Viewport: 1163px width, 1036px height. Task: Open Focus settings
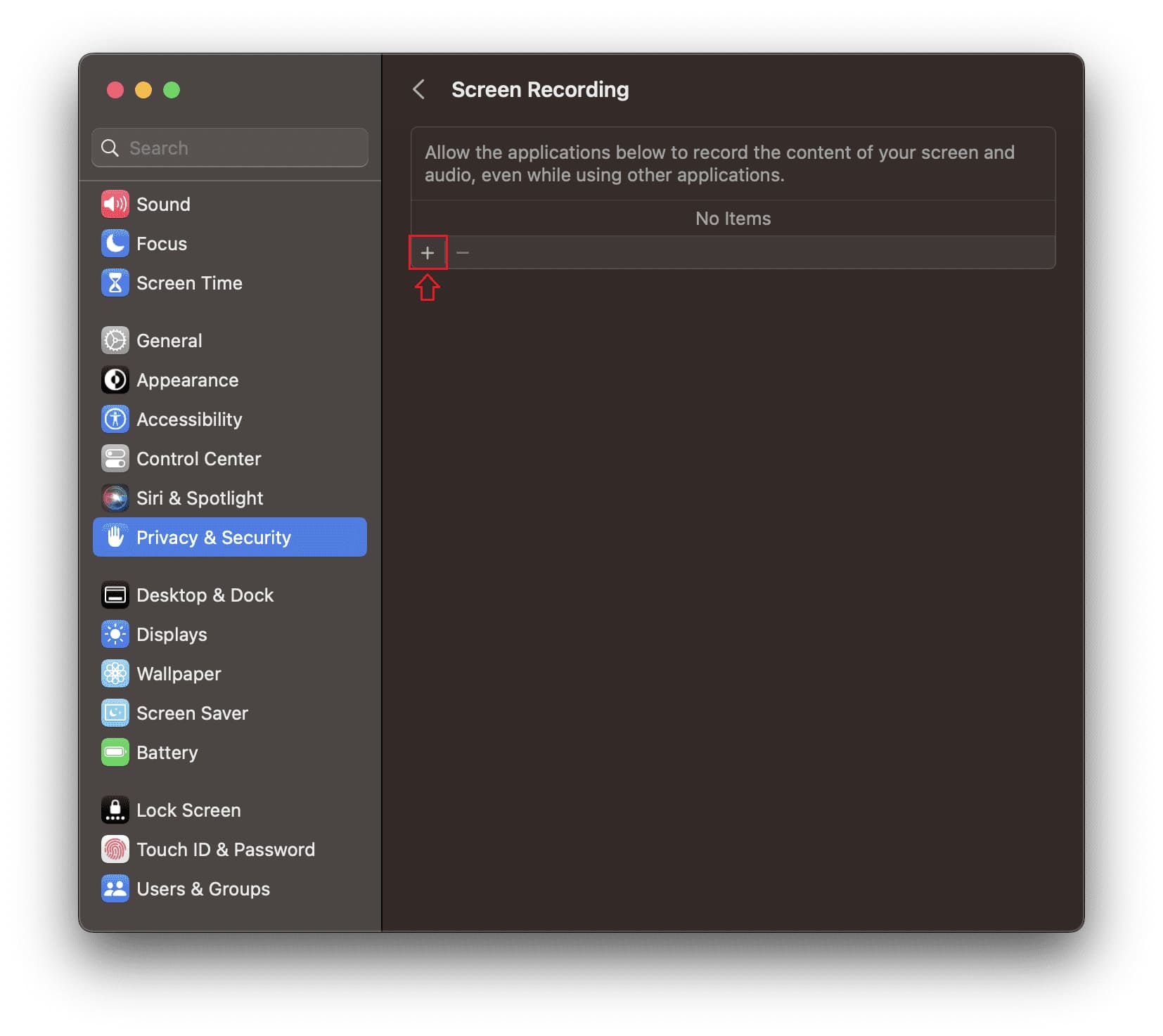162,244
